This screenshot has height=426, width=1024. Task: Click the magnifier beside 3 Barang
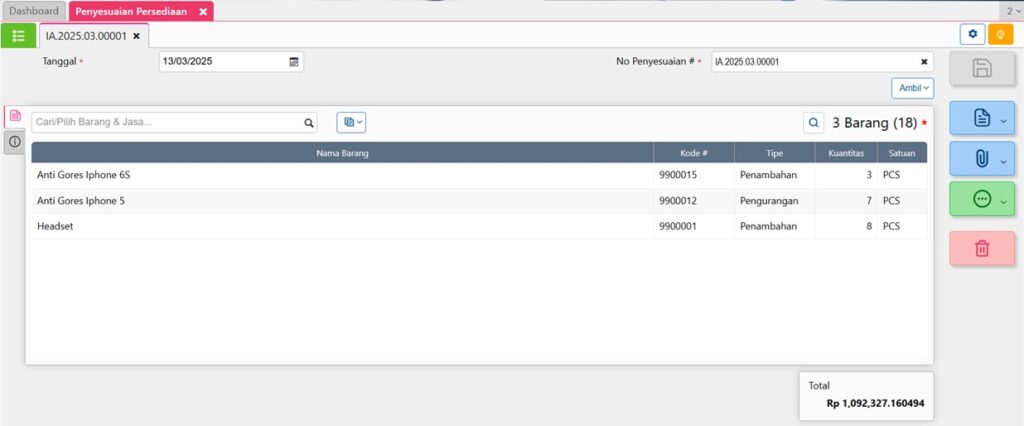point(814,123)
